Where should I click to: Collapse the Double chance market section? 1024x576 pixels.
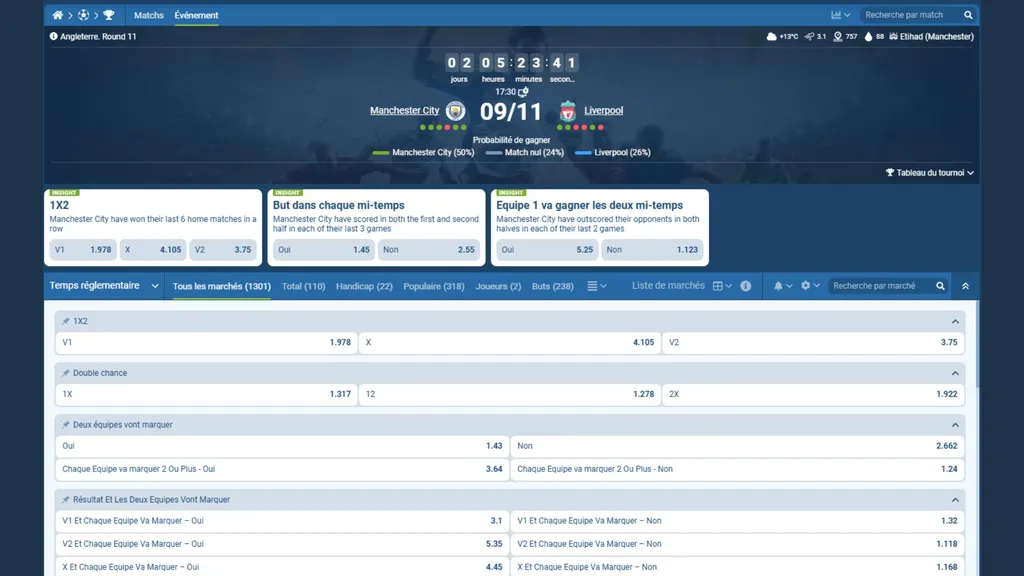point(954,373)
